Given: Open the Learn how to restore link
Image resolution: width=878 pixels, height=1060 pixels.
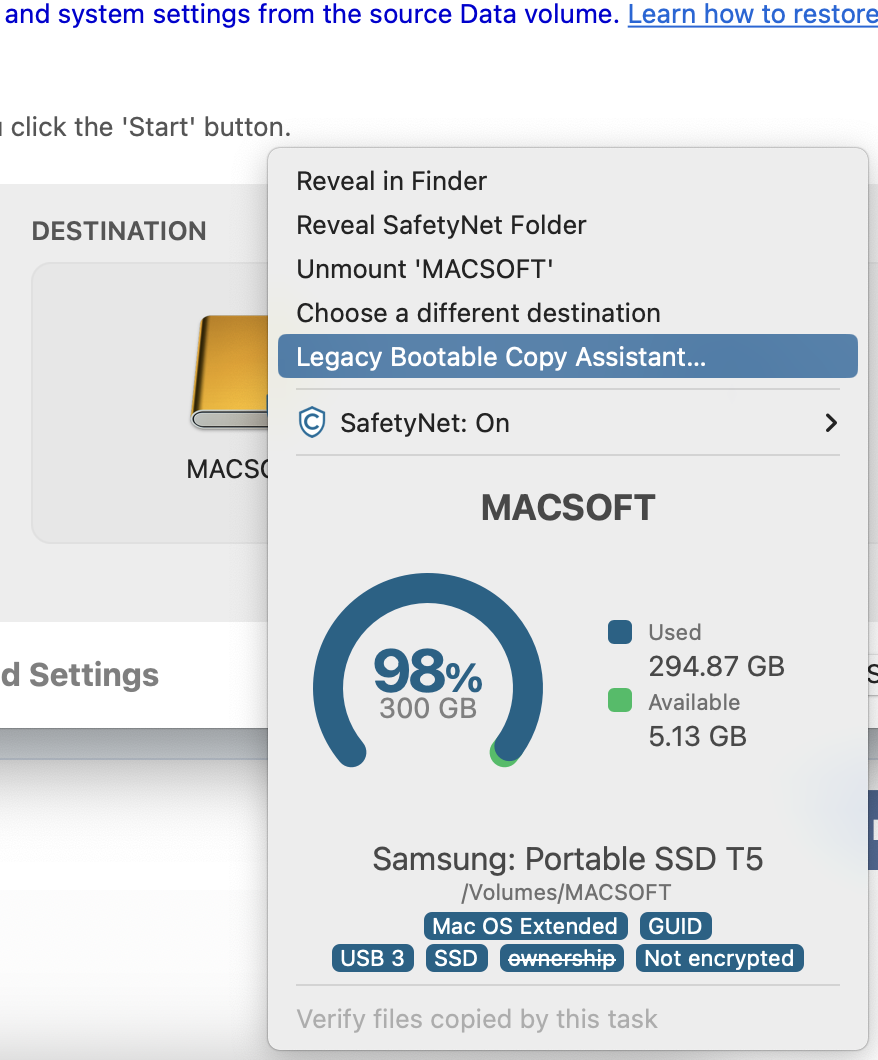Looking at the screenshot, I should (x=753, y=14).
